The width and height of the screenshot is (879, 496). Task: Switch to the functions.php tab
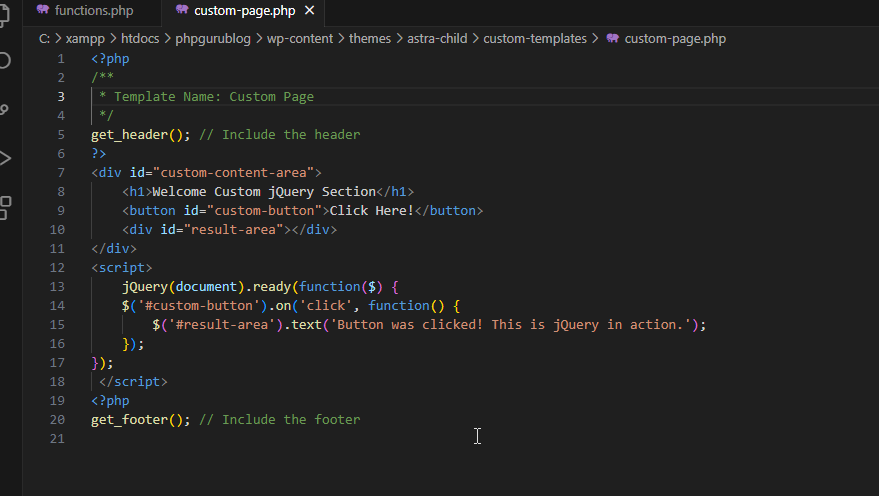[93, 10]
